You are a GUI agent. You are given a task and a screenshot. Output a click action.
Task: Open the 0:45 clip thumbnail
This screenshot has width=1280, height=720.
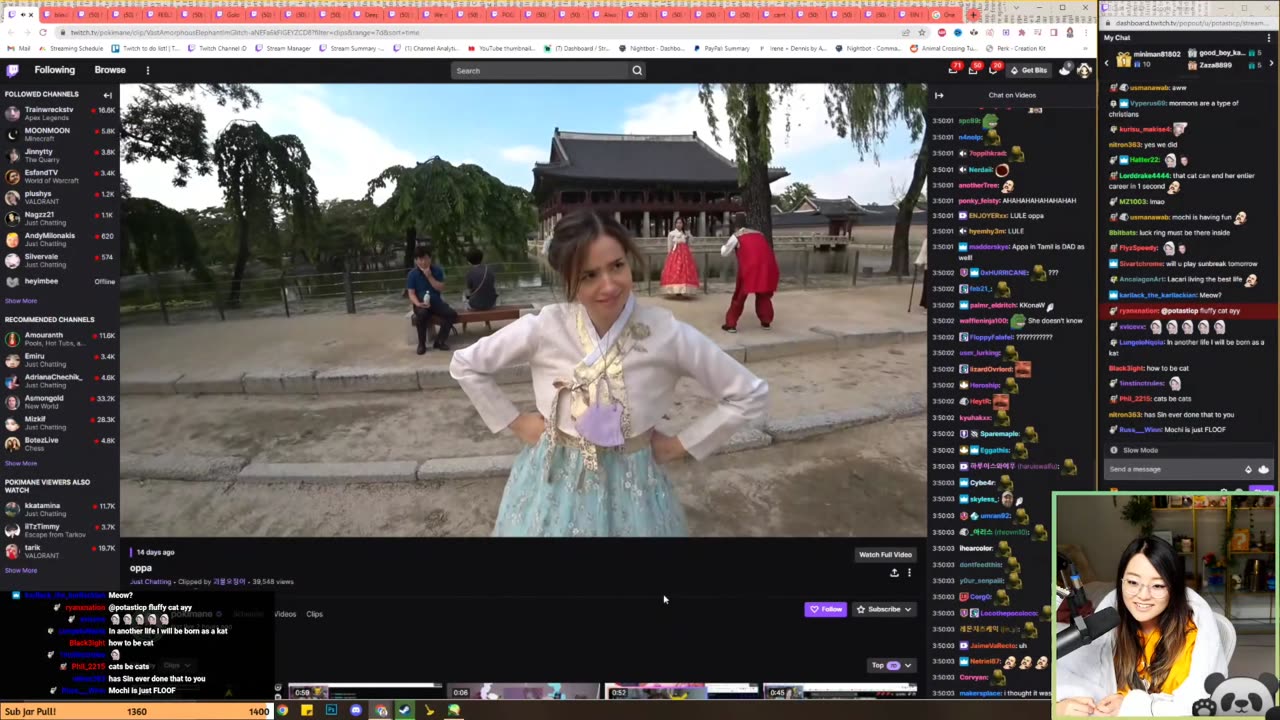[x=840, y=691]
